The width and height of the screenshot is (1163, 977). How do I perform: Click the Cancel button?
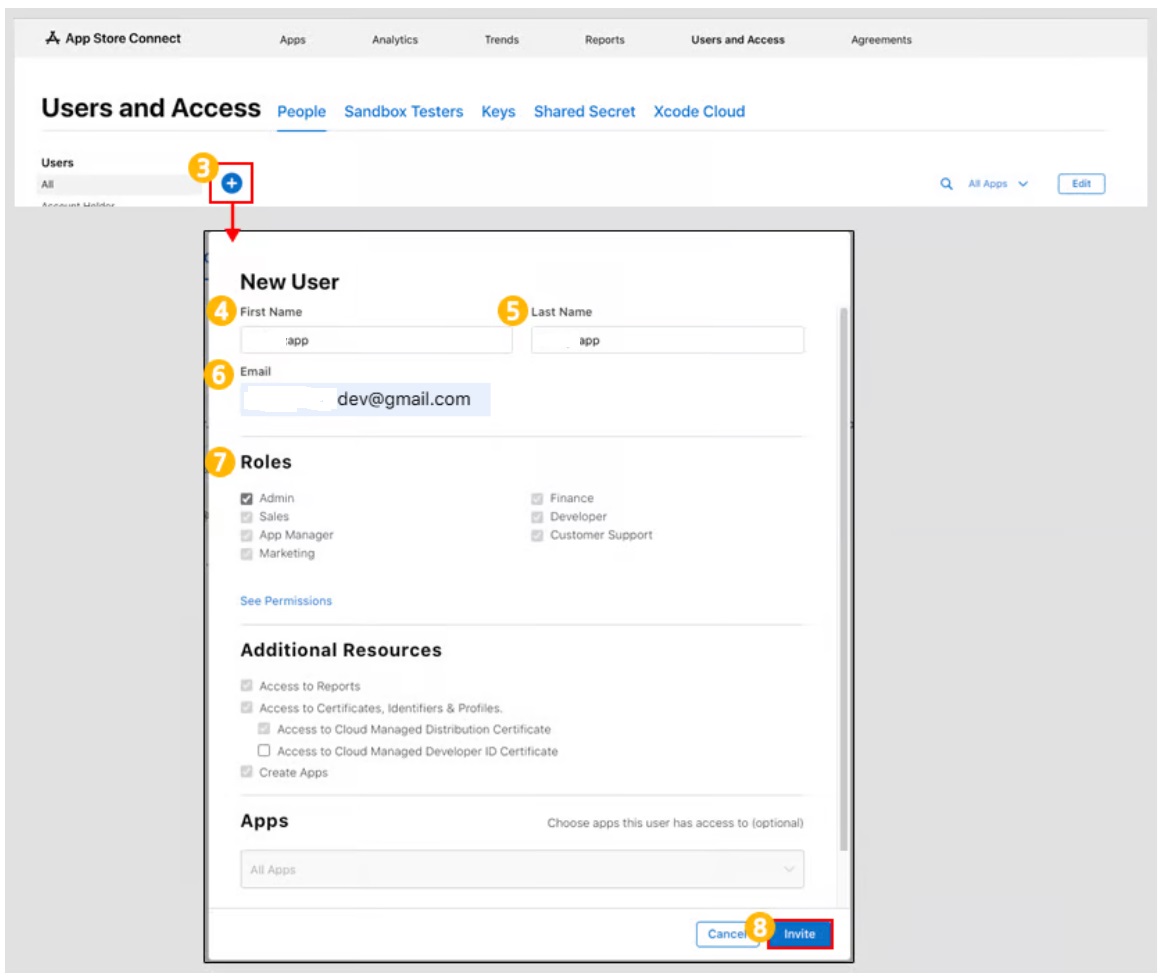click(727, 934)
